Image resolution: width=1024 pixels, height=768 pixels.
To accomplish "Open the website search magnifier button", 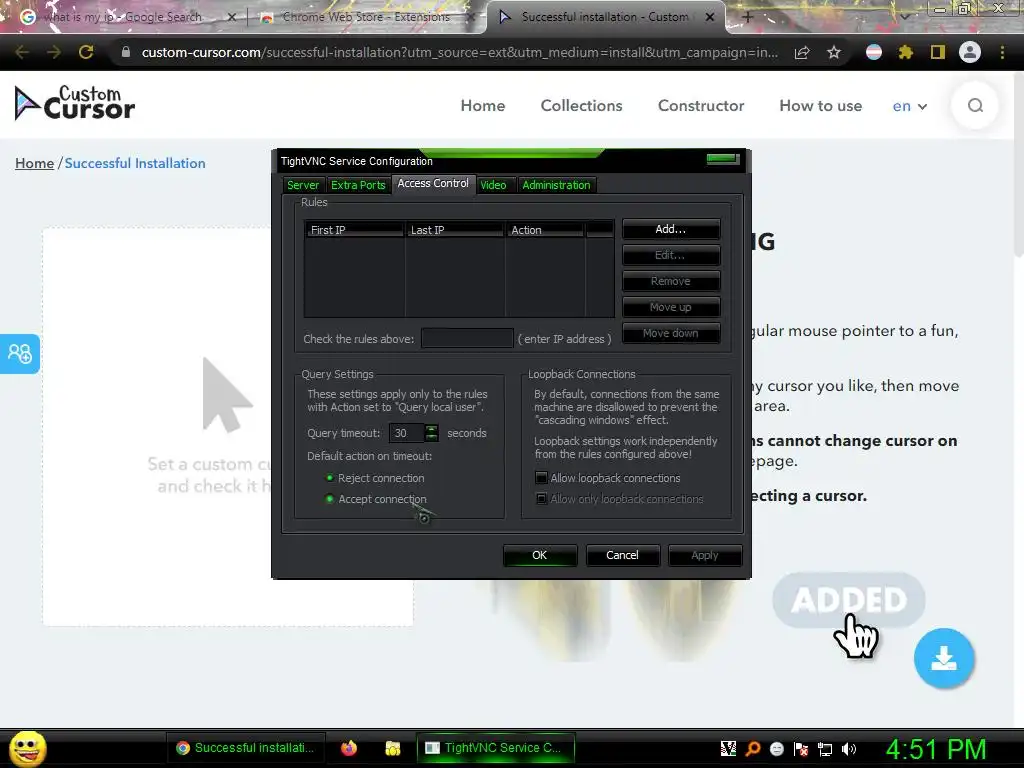I will click(975, 105).
